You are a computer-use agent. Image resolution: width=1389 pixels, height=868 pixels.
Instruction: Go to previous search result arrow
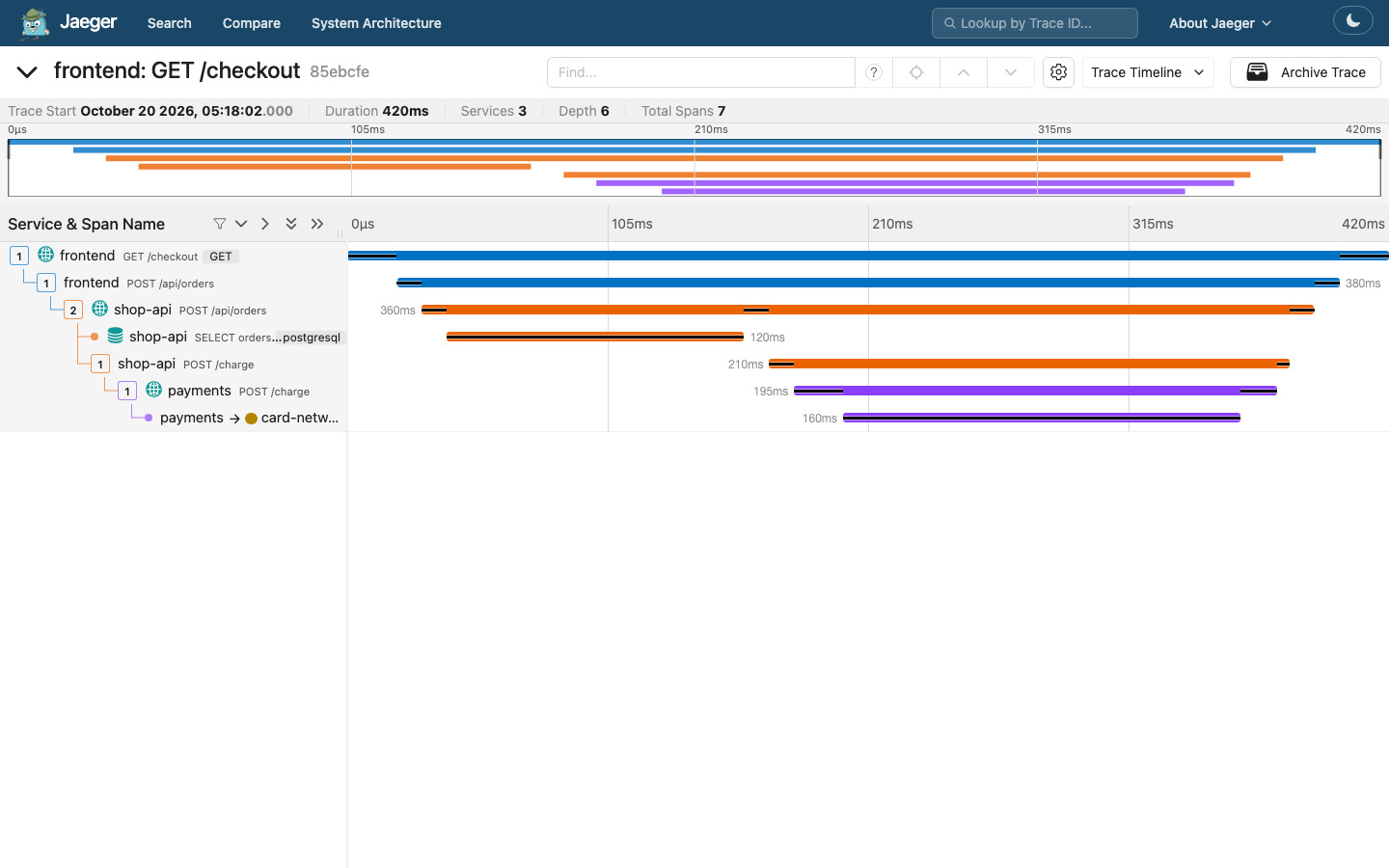pyautogui.click(x=964, y=72)
